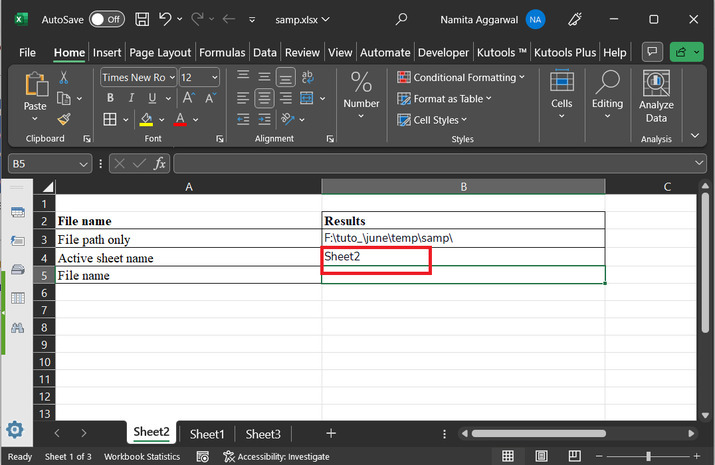The width and height of the screenshot is (715, 465).
Task: Select the Format Painter brush
Action: point(64,118)
